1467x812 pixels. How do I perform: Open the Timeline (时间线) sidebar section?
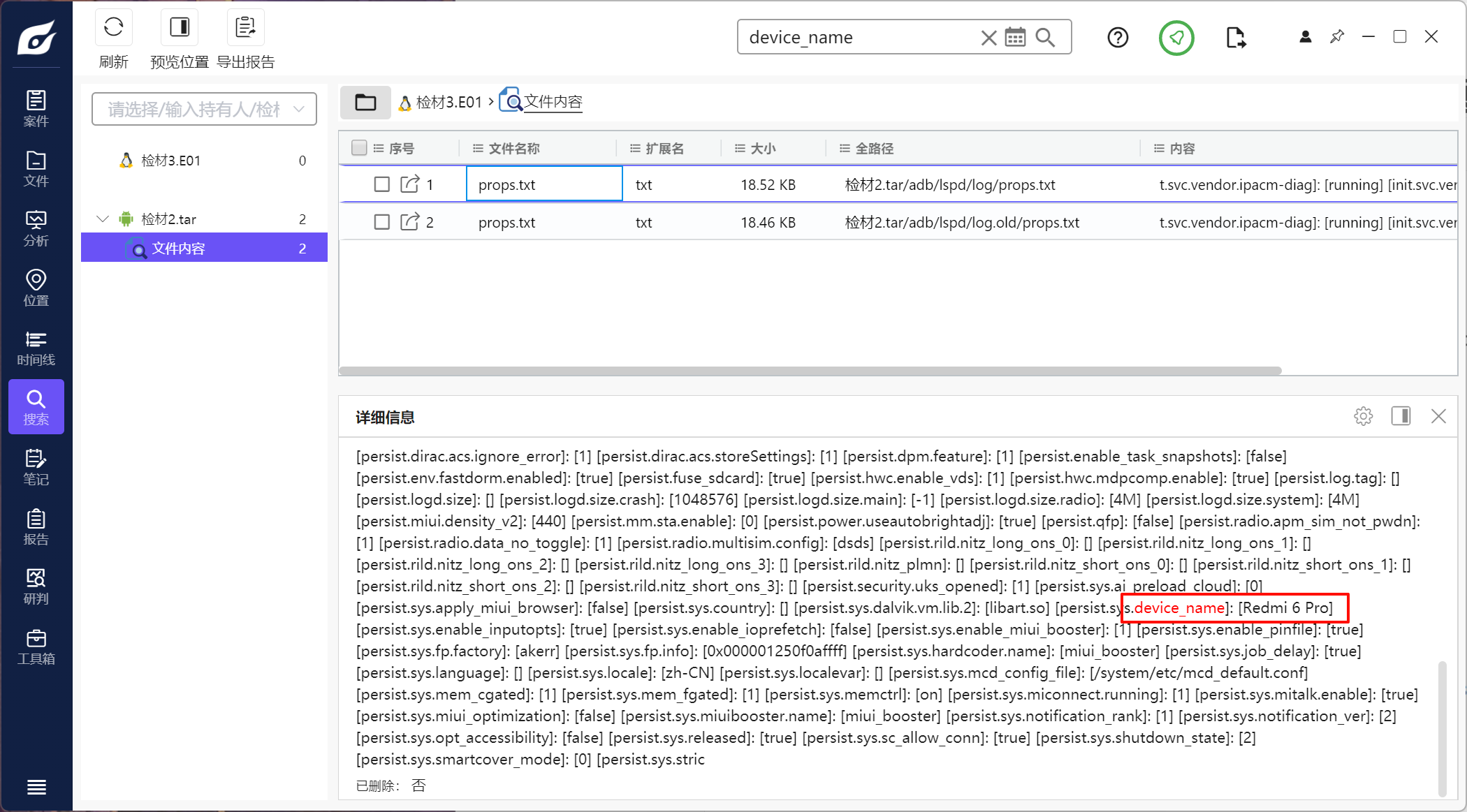(x=36, y=348)
